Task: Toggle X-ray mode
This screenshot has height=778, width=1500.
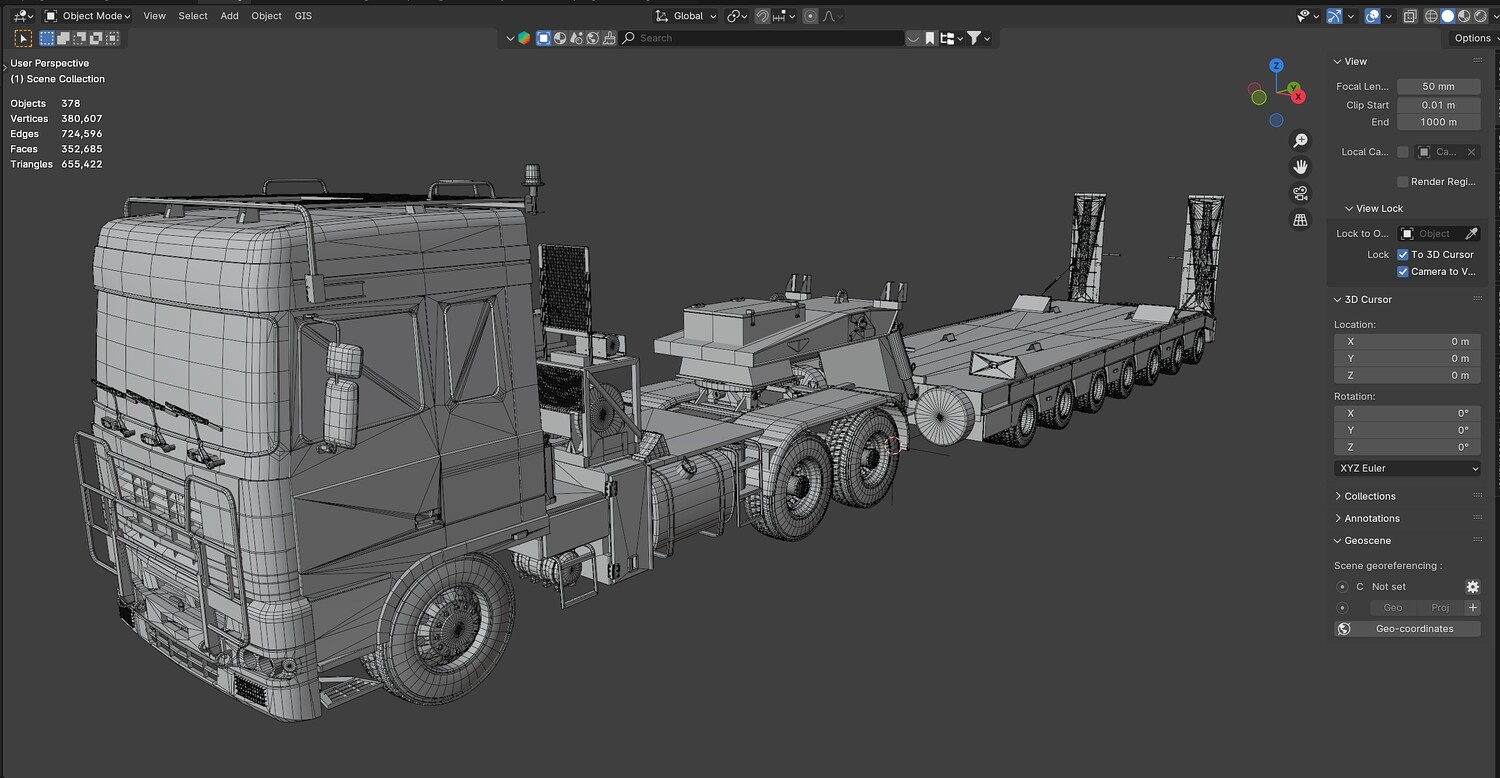Action: coord(1410,16)
